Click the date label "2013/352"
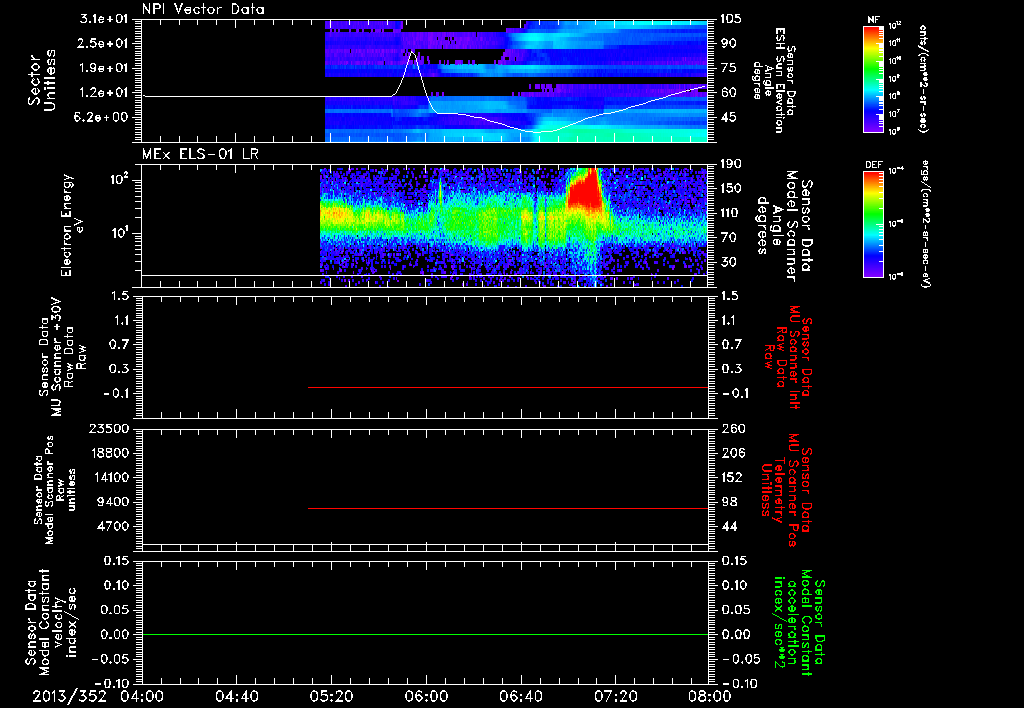1024x708 pixels. tap(69, 696)
